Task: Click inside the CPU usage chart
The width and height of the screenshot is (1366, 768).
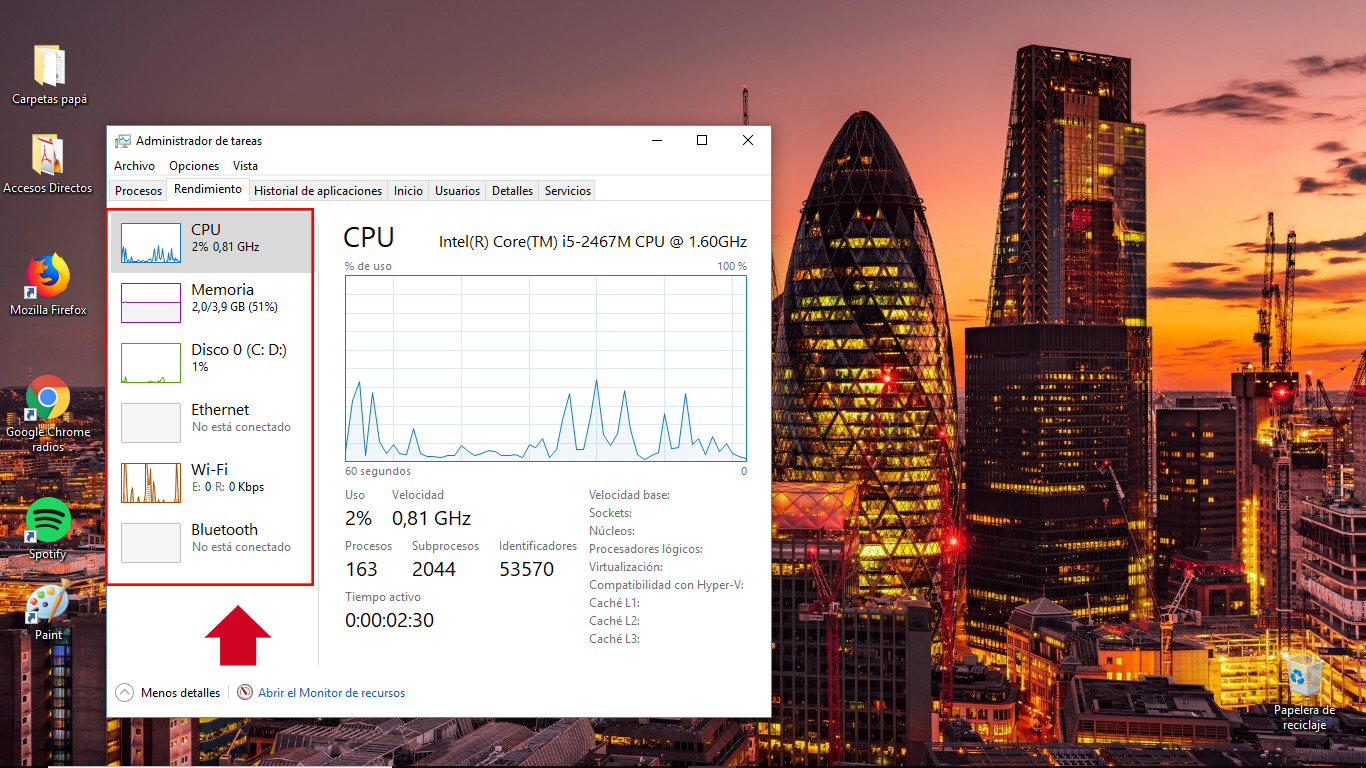Action: pos(545,370)
